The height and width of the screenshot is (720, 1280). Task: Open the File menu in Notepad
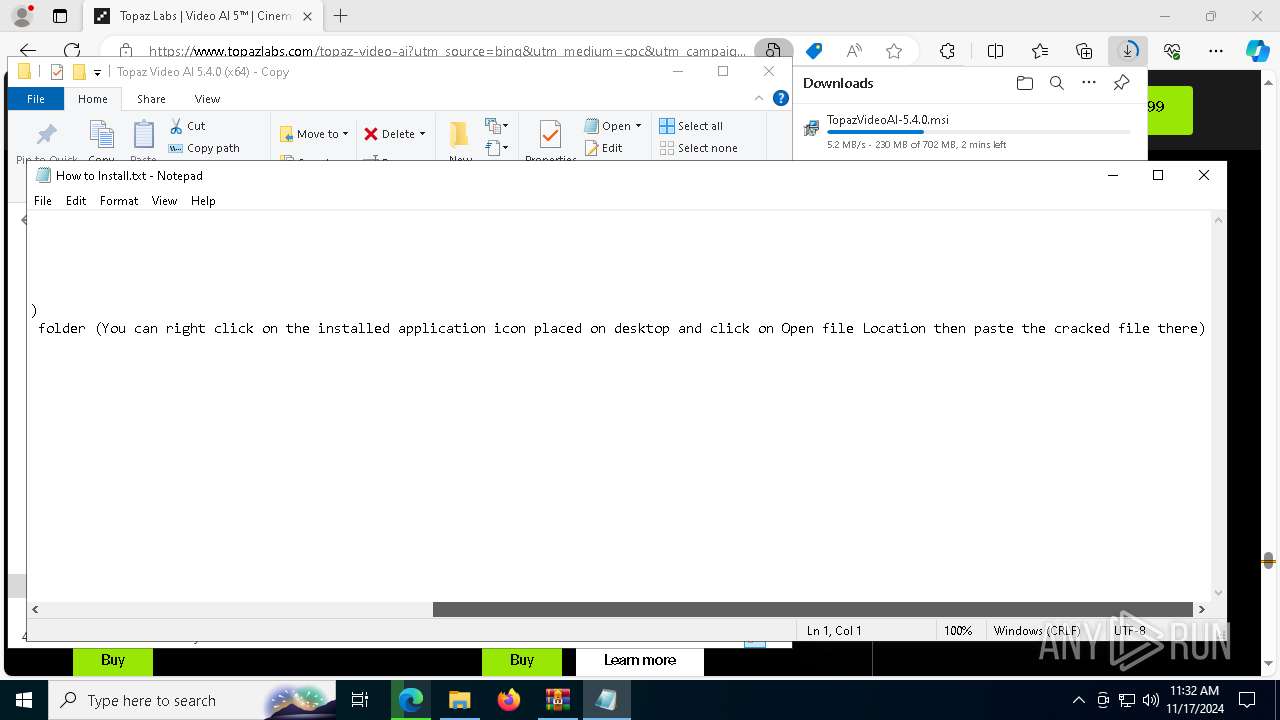[x=43, y=201]
